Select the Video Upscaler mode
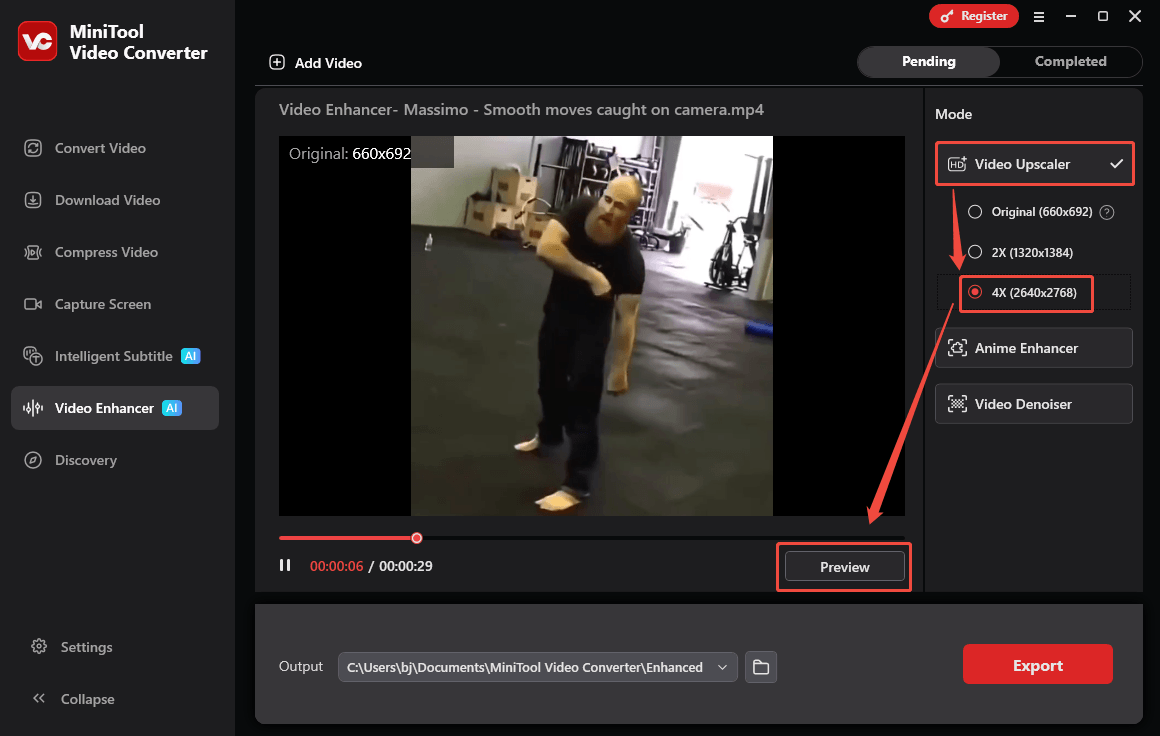1160x736 pixels. [1034, 163]
